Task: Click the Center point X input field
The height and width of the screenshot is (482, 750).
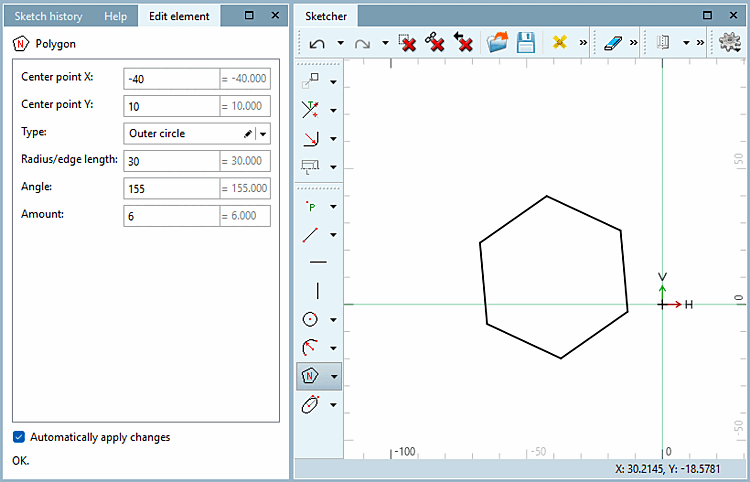Action: point(172,78)
